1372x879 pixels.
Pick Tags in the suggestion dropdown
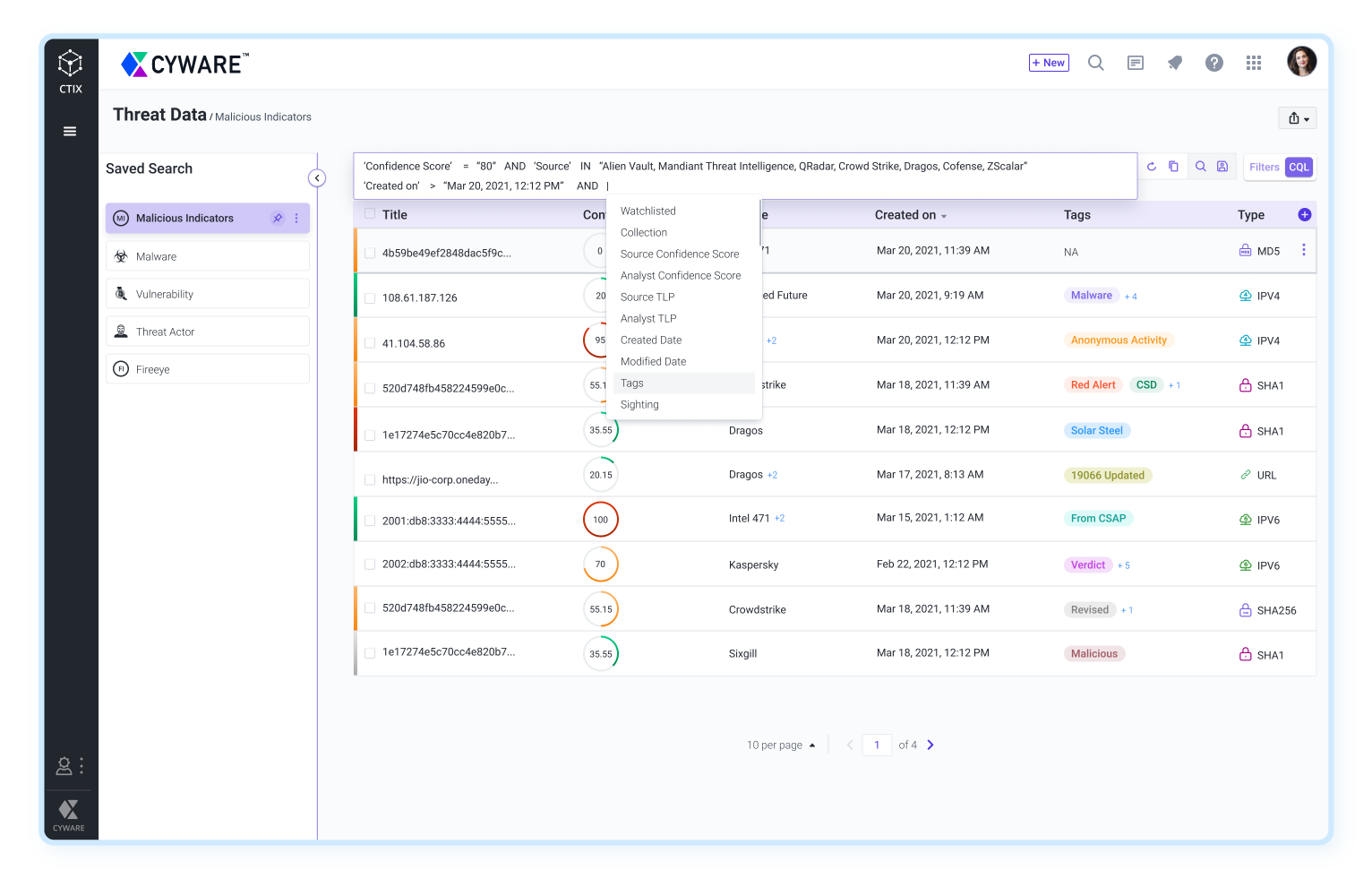[685, 383]
